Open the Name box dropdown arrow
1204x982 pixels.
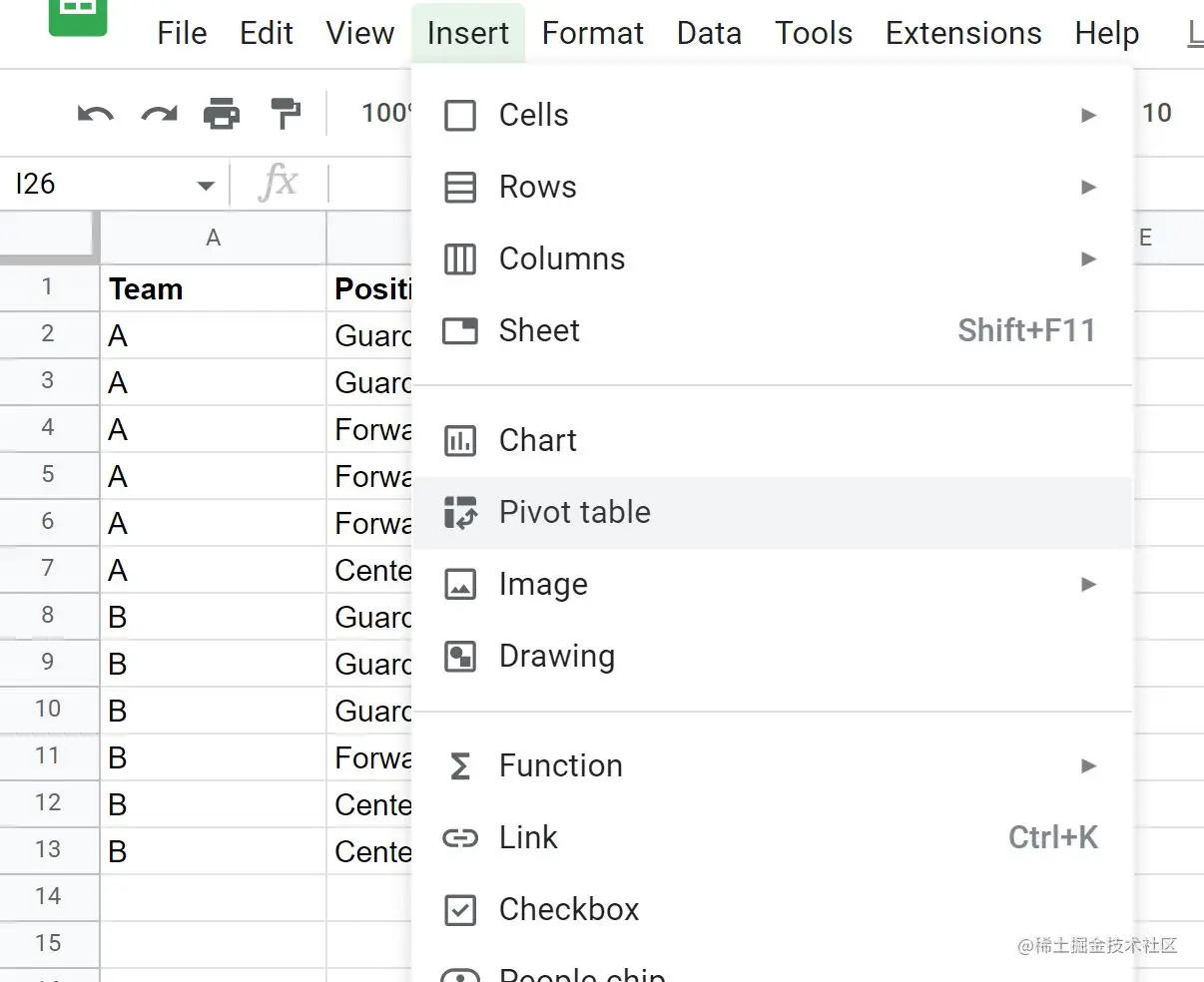206,186
